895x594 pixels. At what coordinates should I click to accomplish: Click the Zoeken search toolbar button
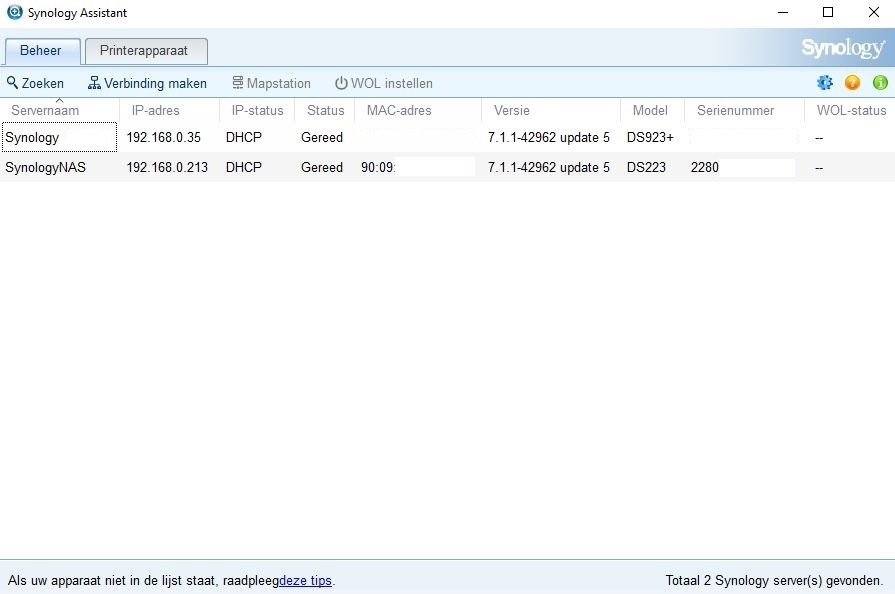35,83
